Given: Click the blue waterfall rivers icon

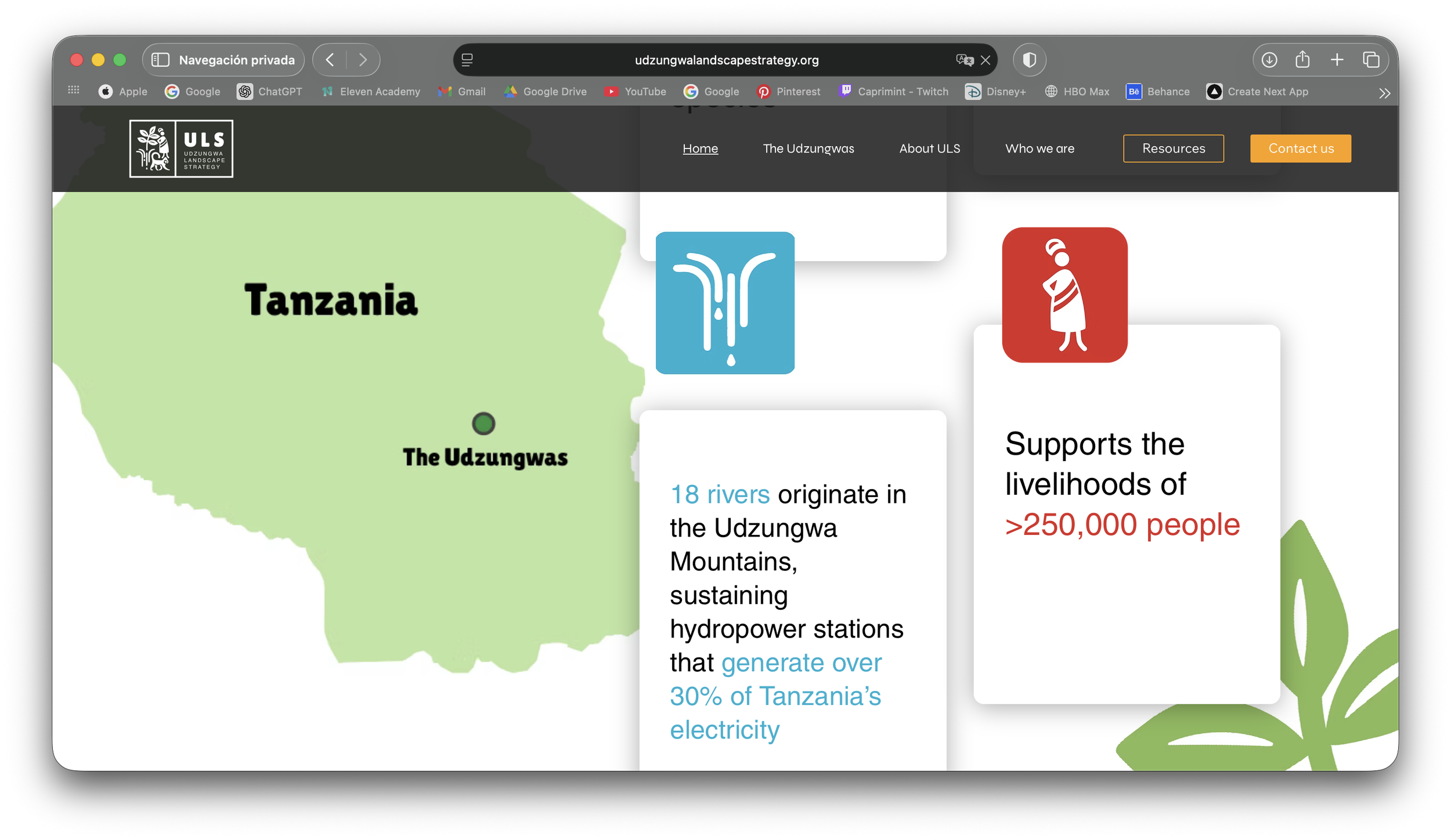Looking at the screenshot, I should click(x=725, y=303).
